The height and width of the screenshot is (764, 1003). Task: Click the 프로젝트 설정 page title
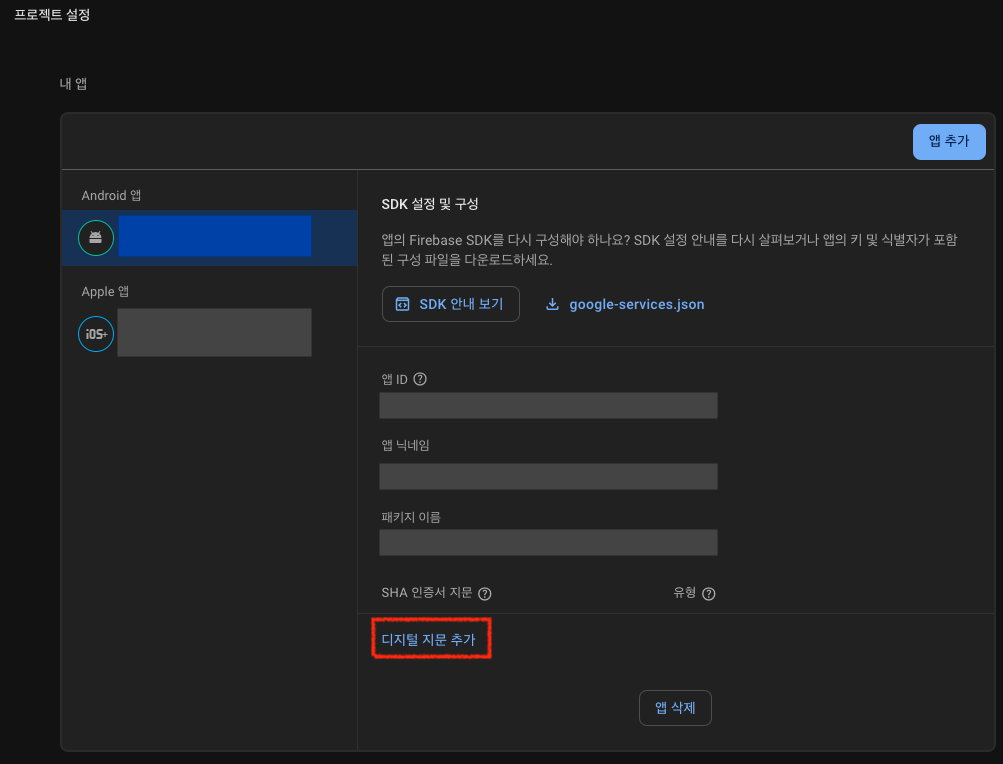[52, 15]
